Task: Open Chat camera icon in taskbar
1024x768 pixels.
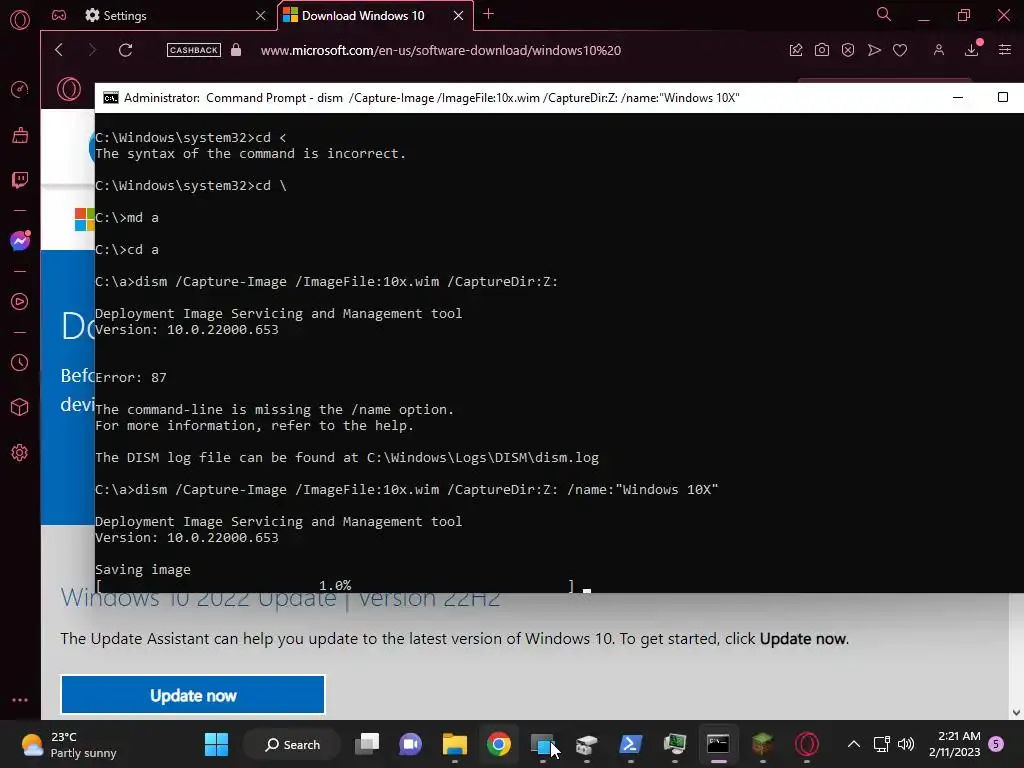Action: click(x=410, y=744)
